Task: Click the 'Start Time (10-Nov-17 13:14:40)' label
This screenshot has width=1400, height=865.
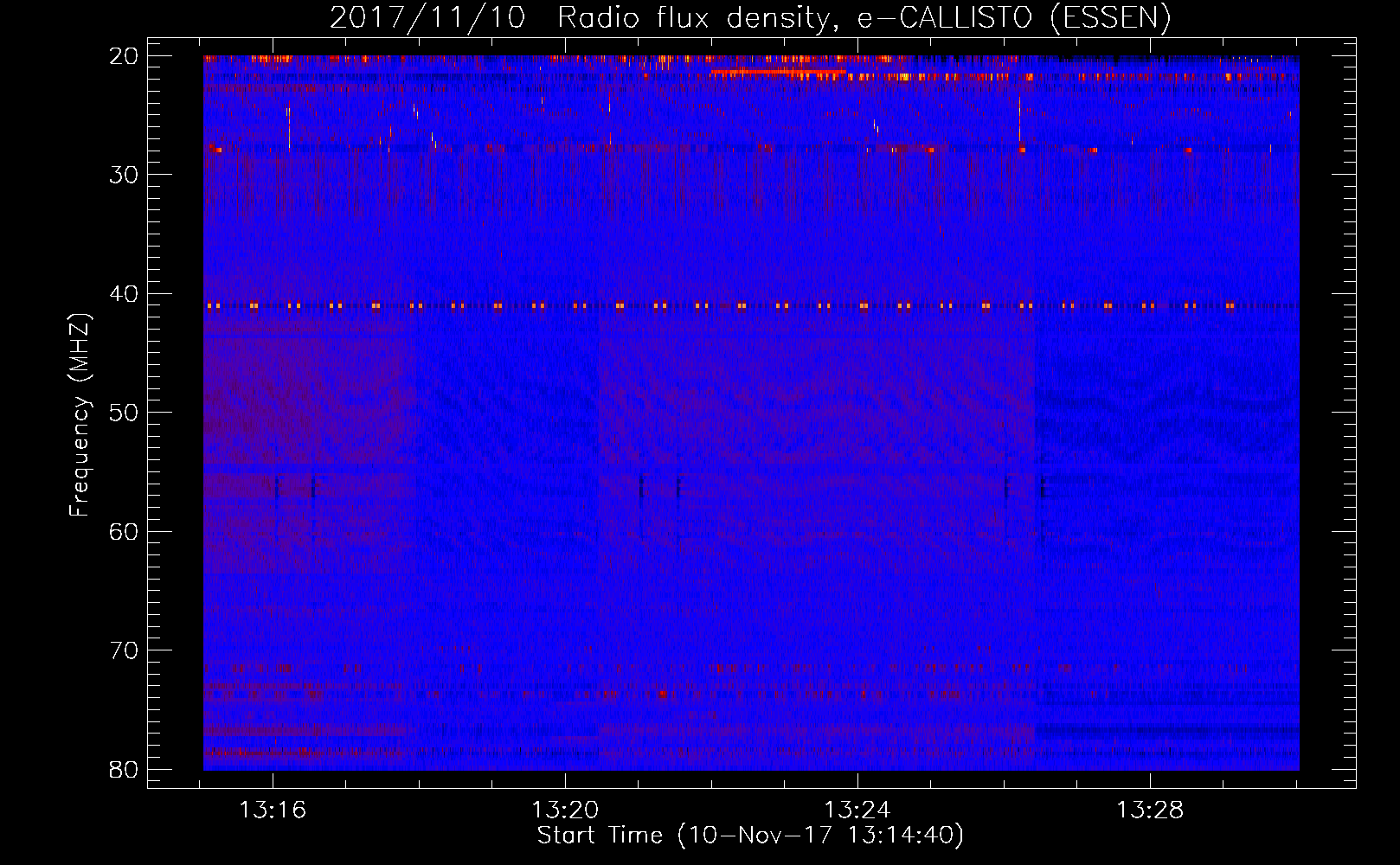Action: (x=750, y=836)
